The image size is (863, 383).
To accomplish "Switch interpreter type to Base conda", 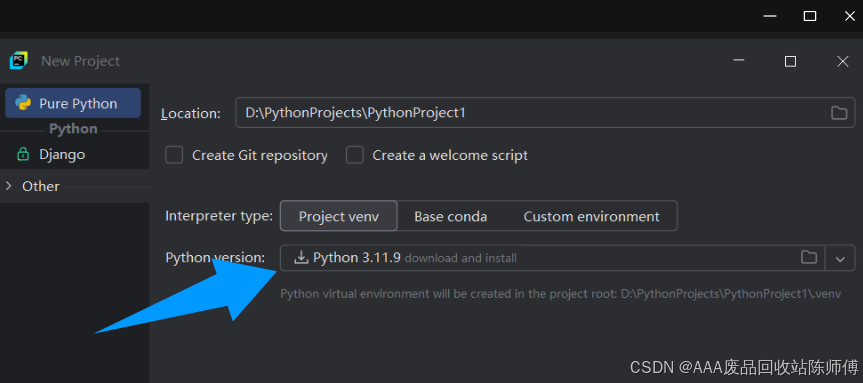I will (450, 216).
